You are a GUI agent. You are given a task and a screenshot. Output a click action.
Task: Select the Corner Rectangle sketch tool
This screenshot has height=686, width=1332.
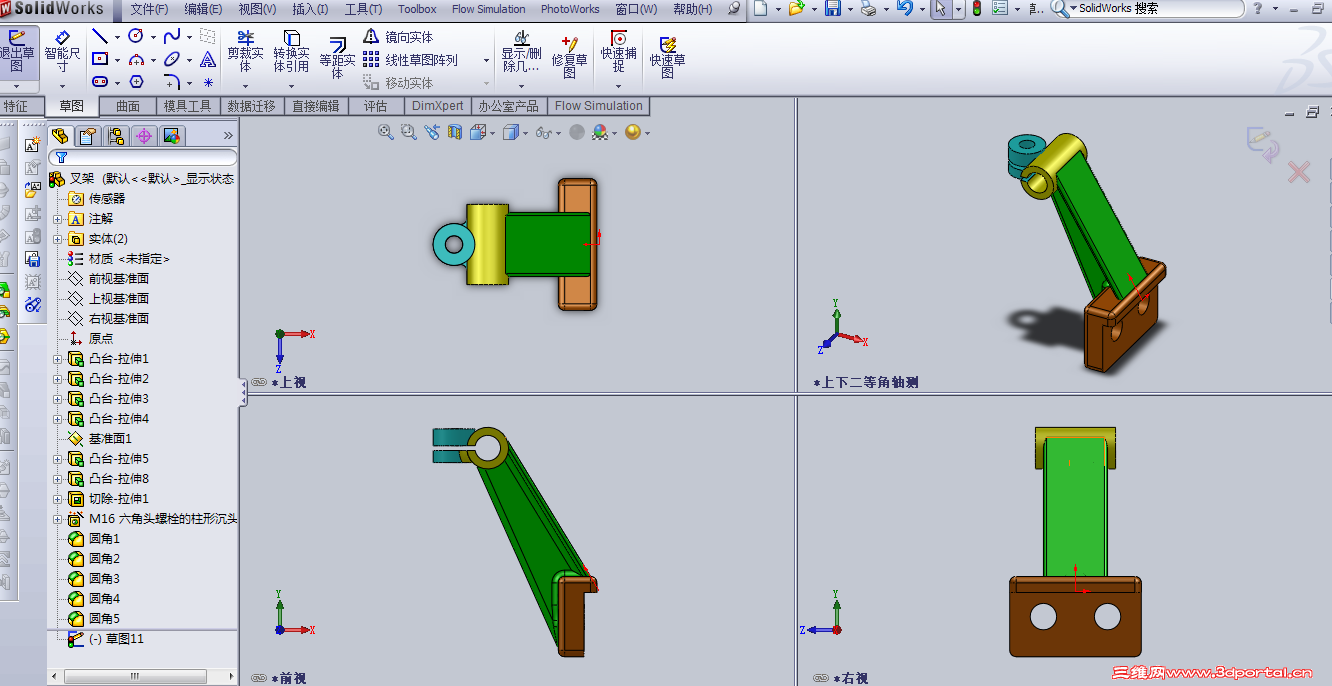100,59
